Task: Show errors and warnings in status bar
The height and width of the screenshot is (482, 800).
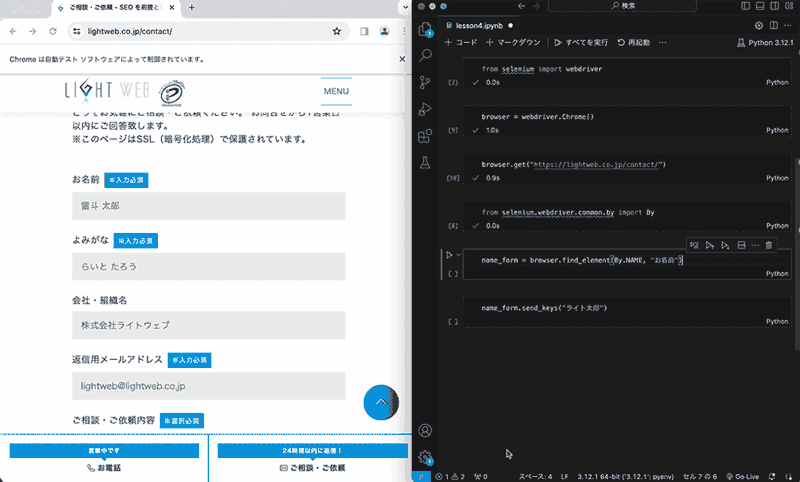Action: 450,476
